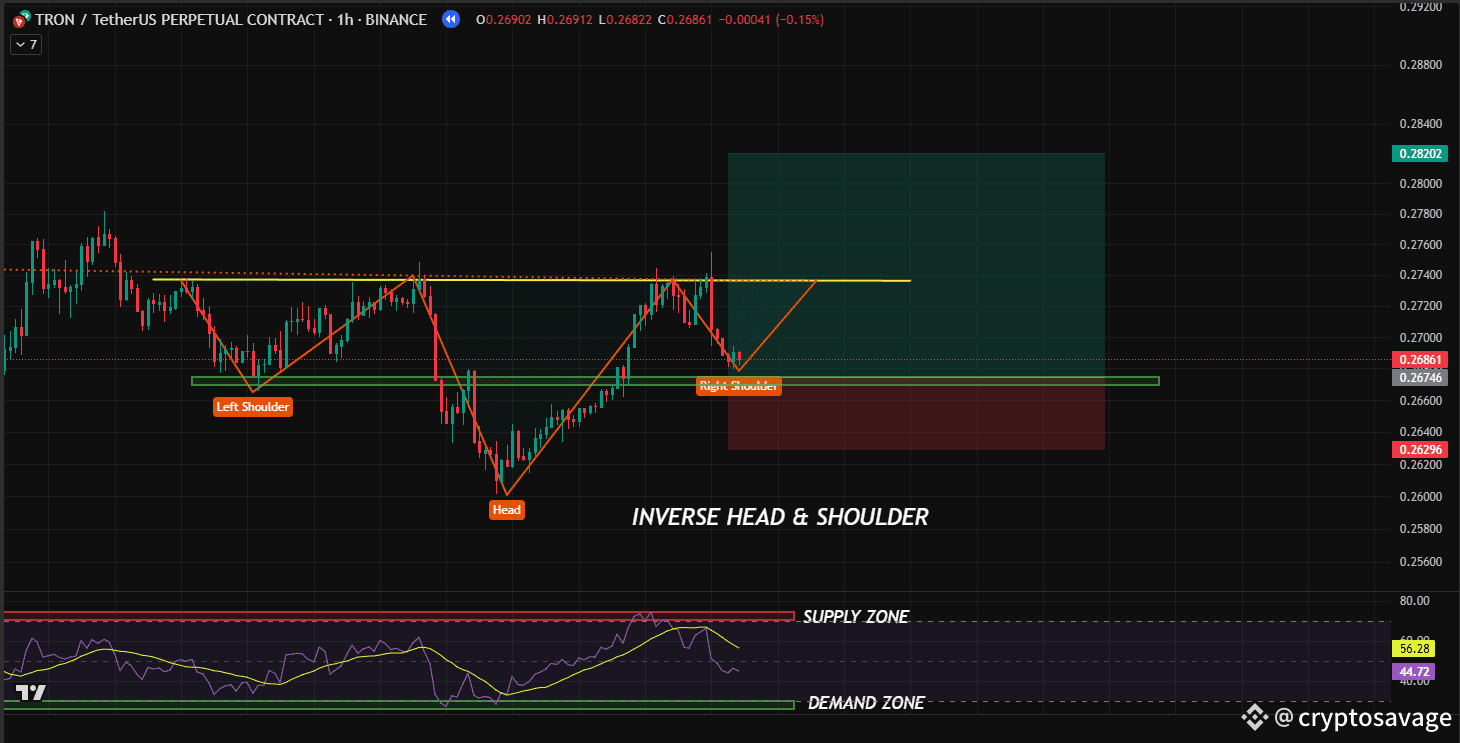Click the Binance watermark logo
Screen dimensions: 1460x743
click(1254, 716)
